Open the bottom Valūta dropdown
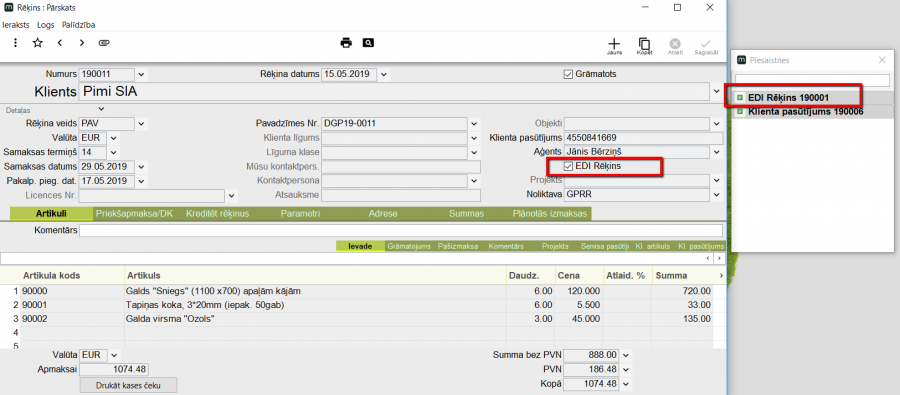The image size is (900, 395). pos(113,355)
